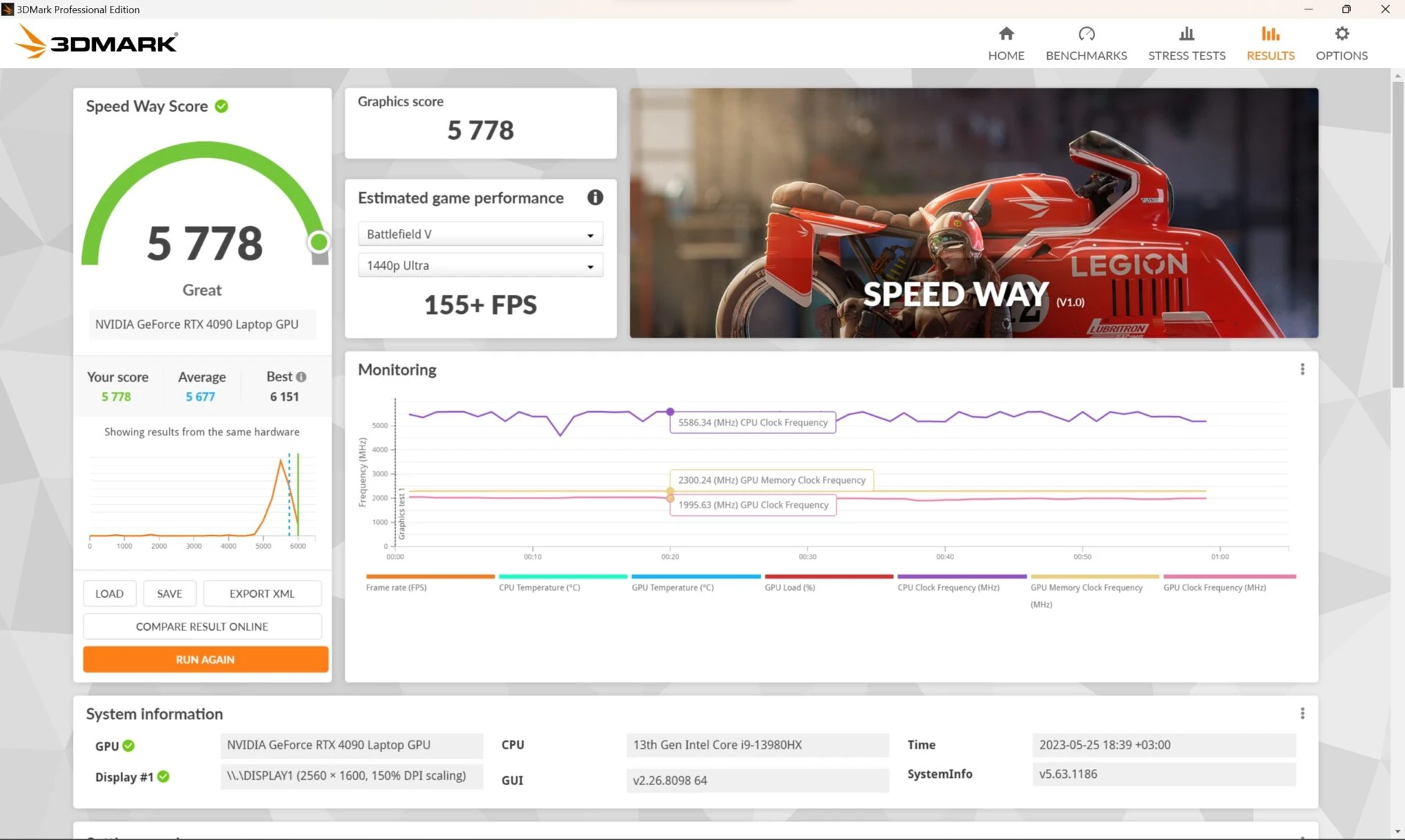1405x840 pixels.
Task: Click the Display #1 validation check icon
Action: coord(163,776)
